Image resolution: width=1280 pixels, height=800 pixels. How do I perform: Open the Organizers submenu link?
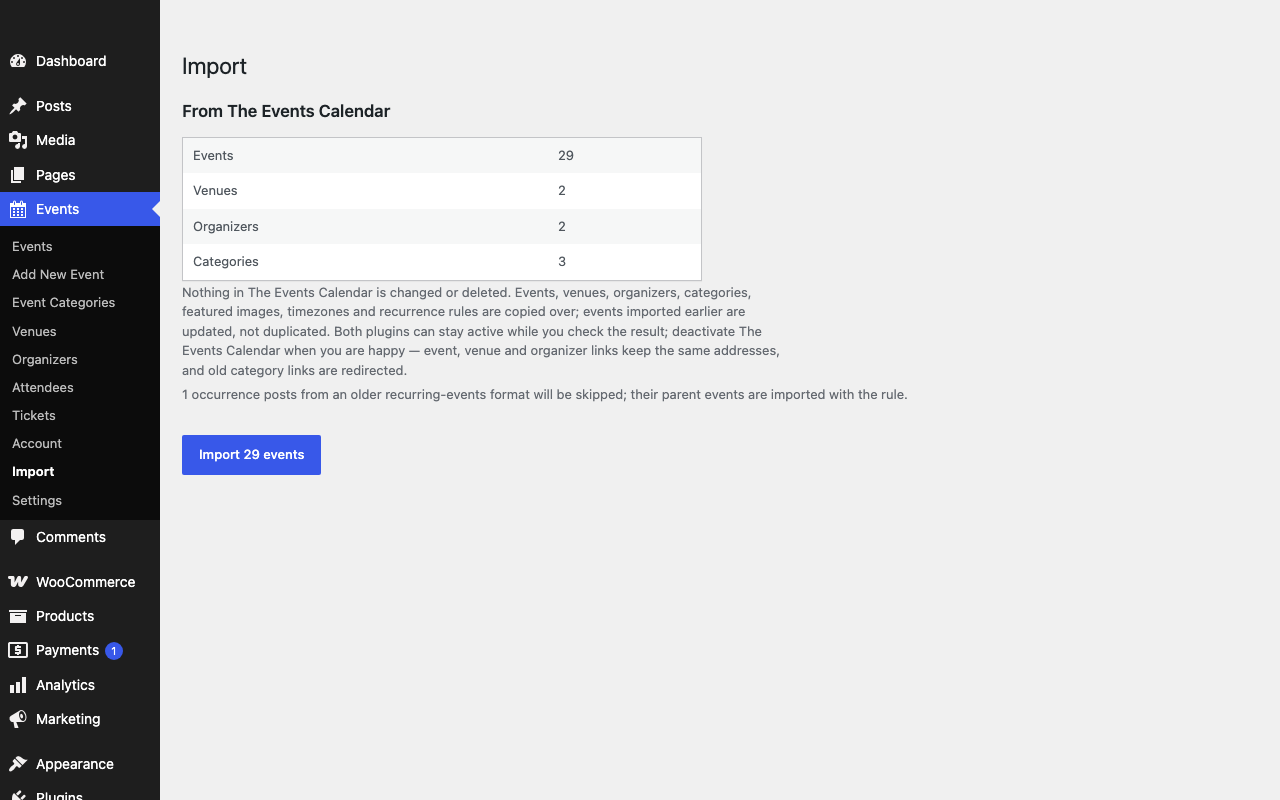pyautogui.click(x=45, y=359)
